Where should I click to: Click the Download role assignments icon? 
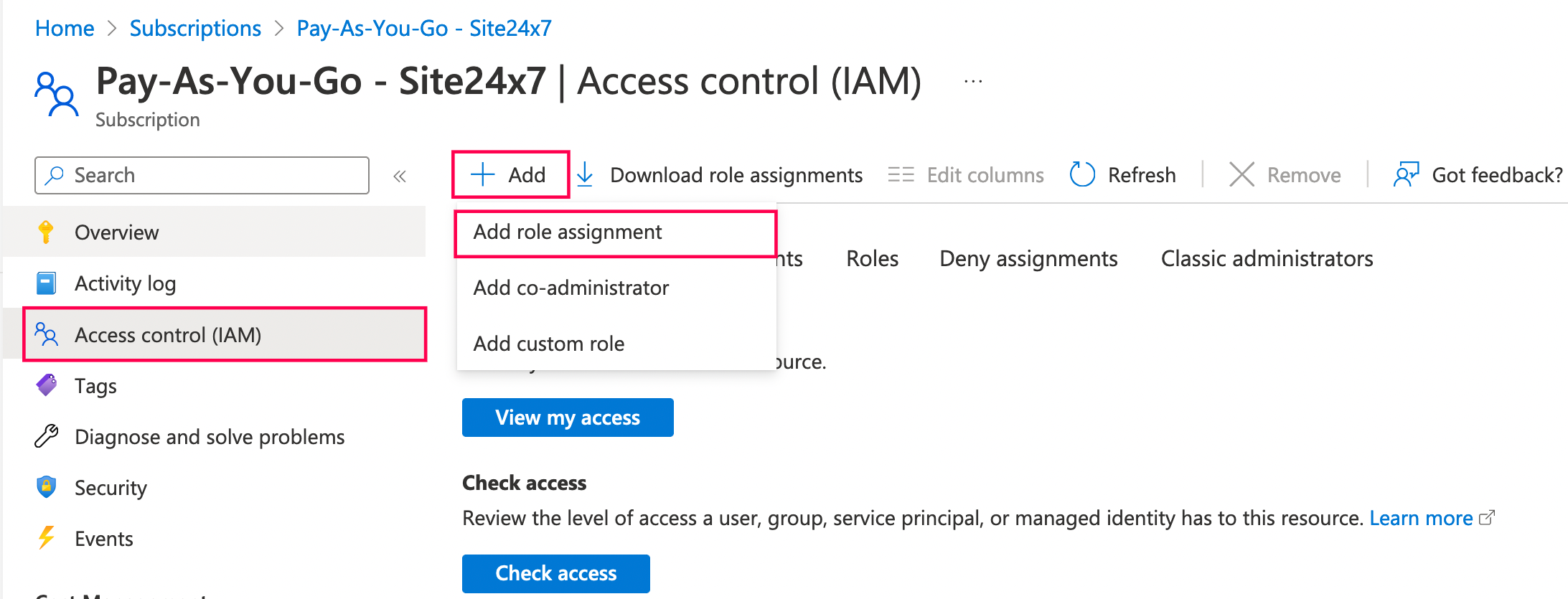[586, 174]
